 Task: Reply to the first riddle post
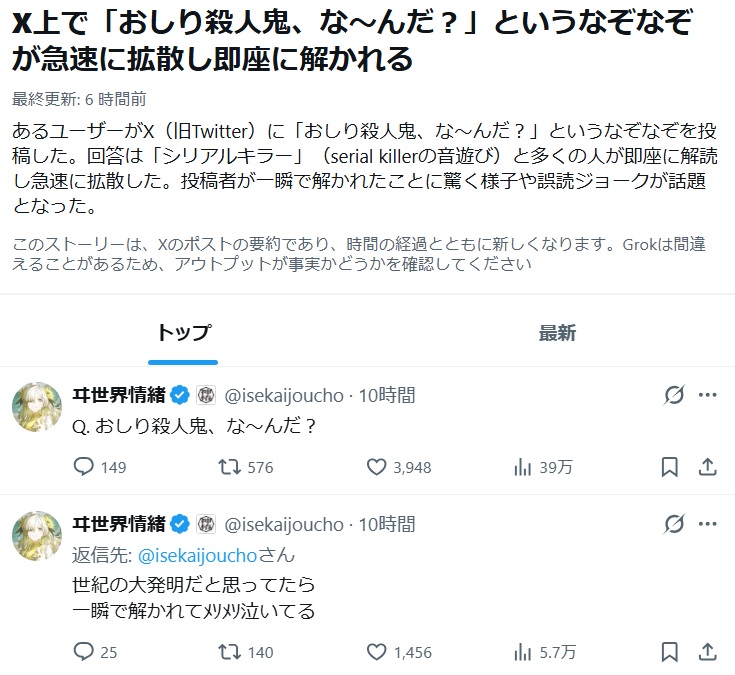coord(85,467)
